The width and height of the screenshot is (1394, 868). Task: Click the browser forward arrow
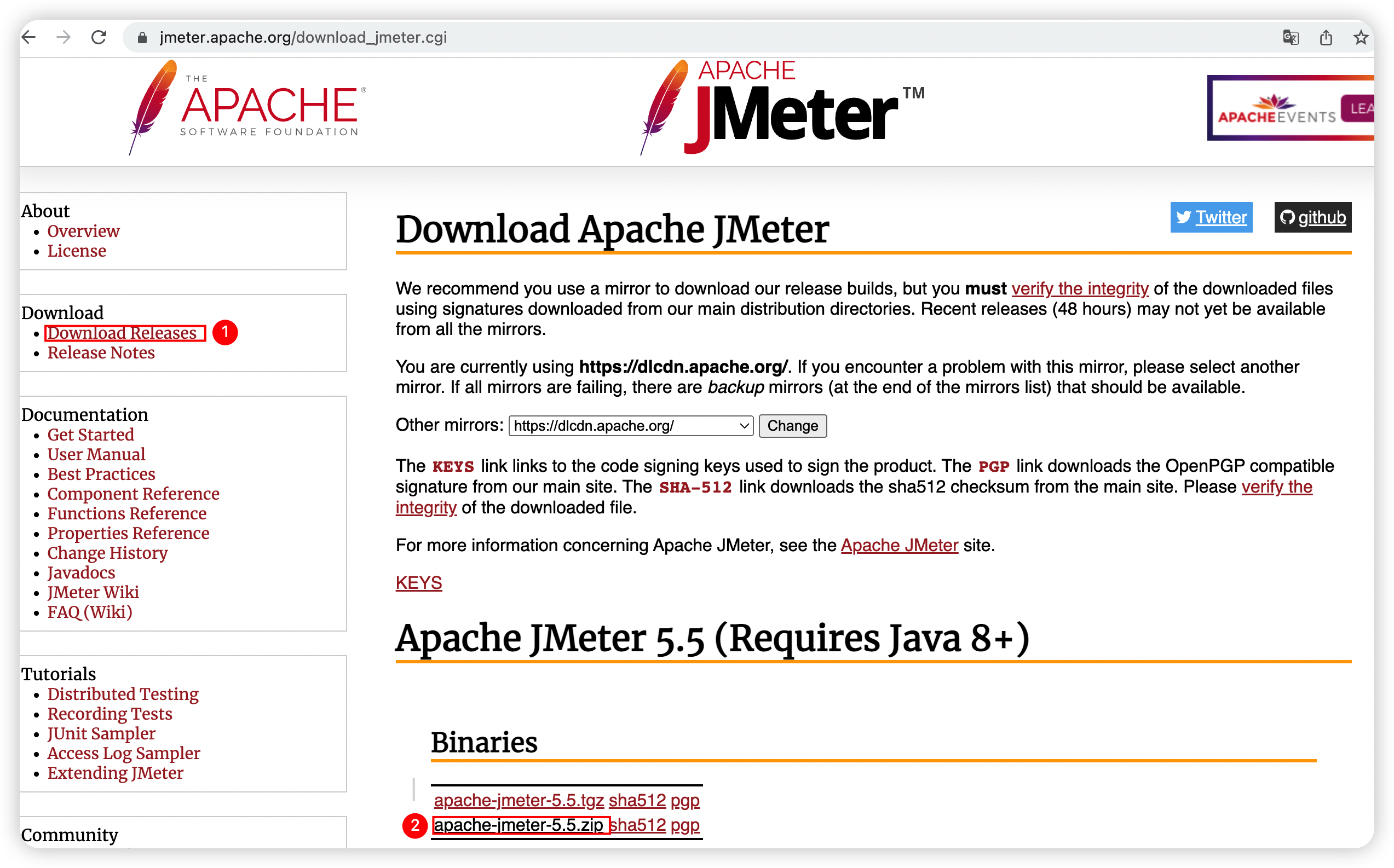click(64, 37)
